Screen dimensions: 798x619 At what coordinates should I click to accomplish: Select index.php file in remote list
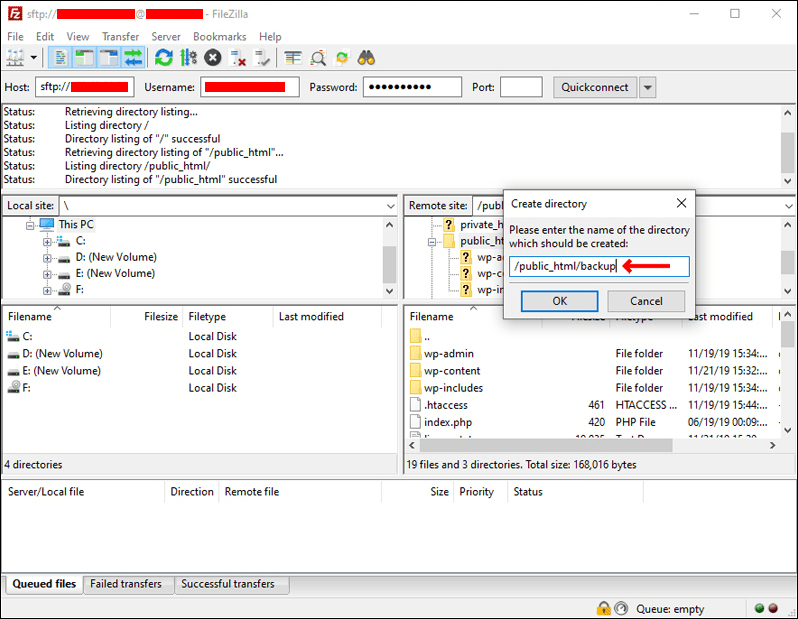(447, 423)
